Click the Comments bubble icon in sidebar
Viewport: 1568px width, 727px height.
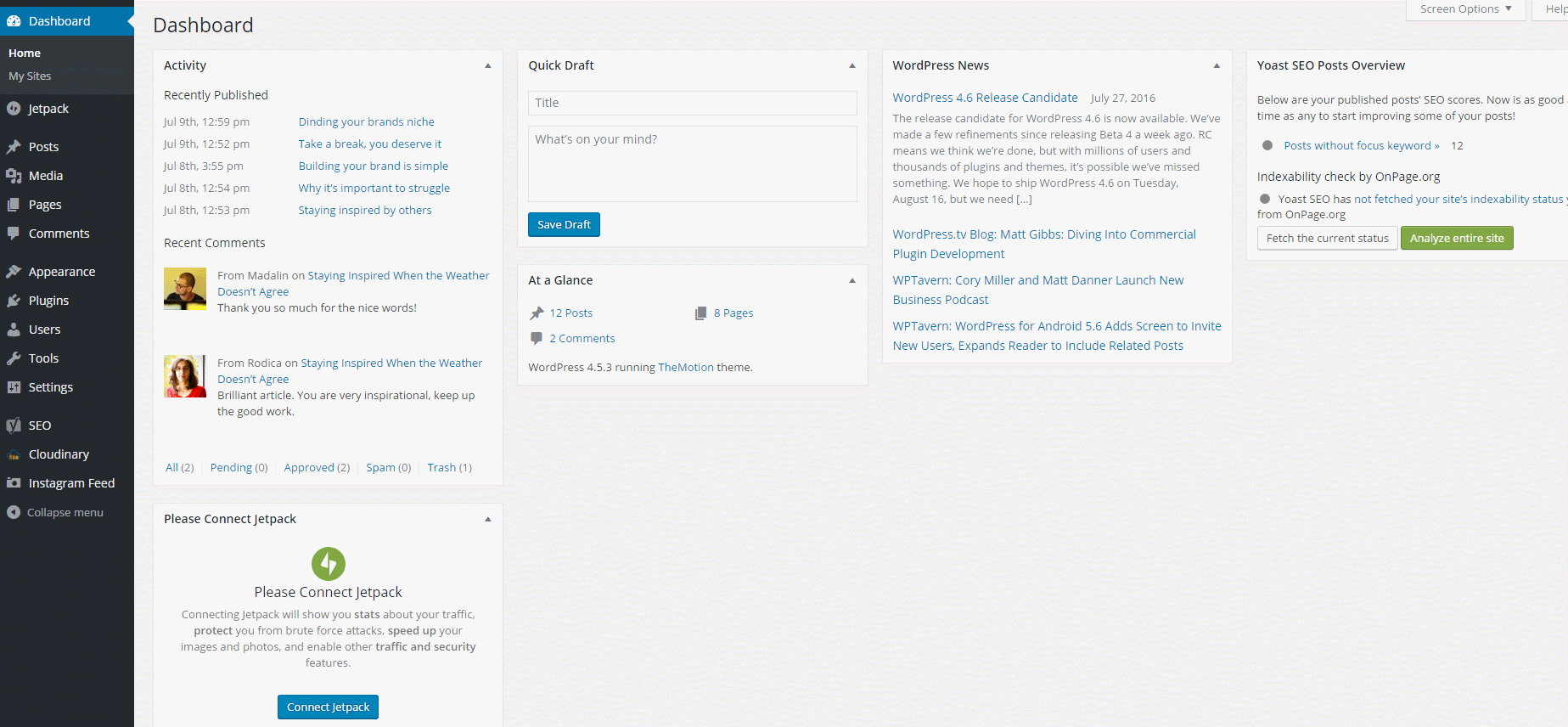(x=14, y=234)
